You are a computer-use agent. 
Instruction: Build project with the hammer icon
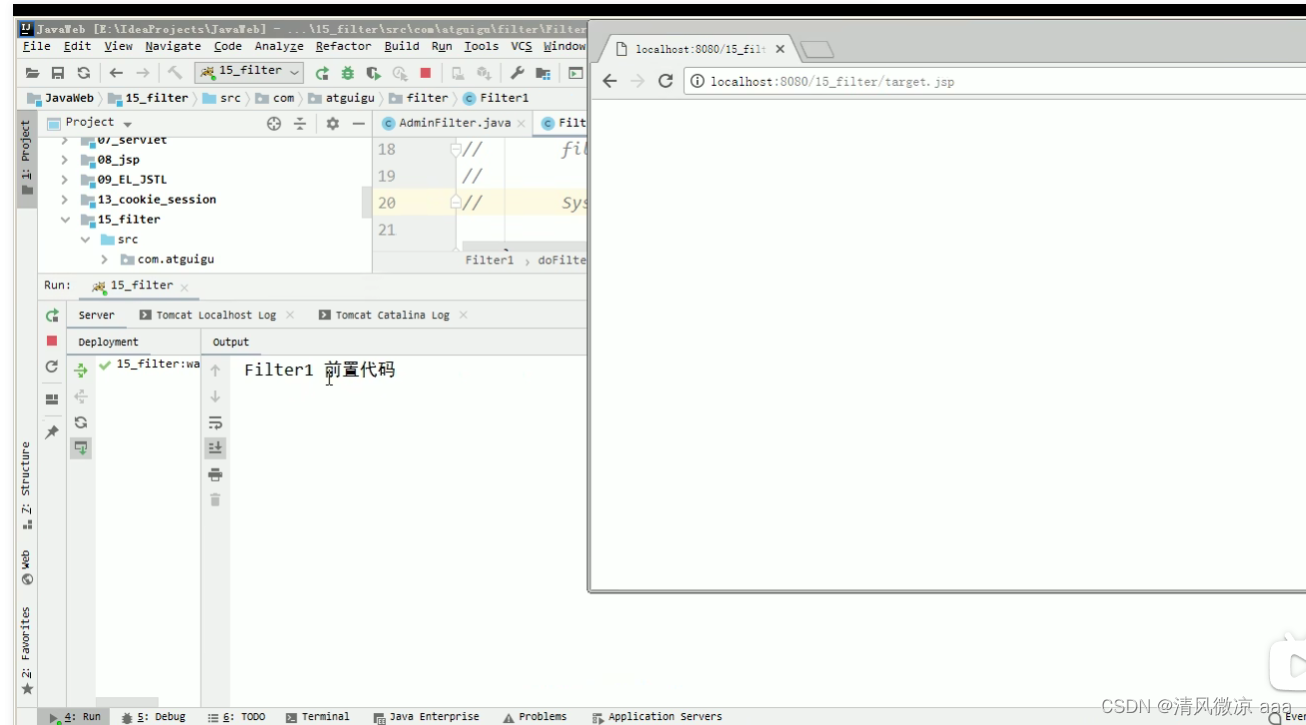175,73
